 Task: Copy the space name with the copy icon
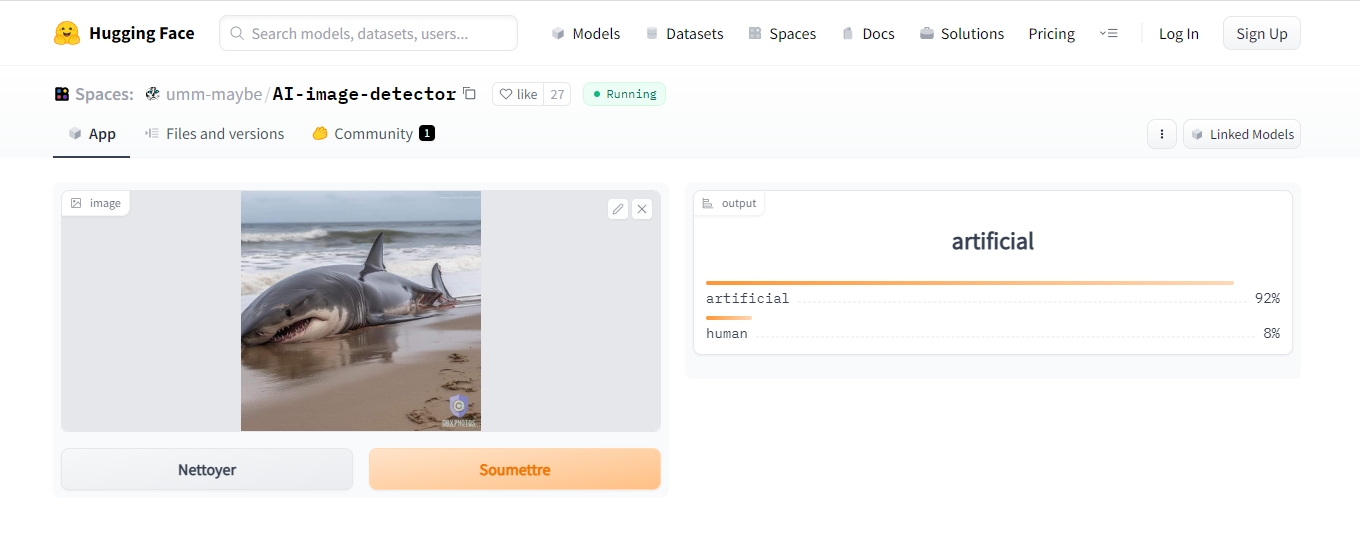coord(469,94)
